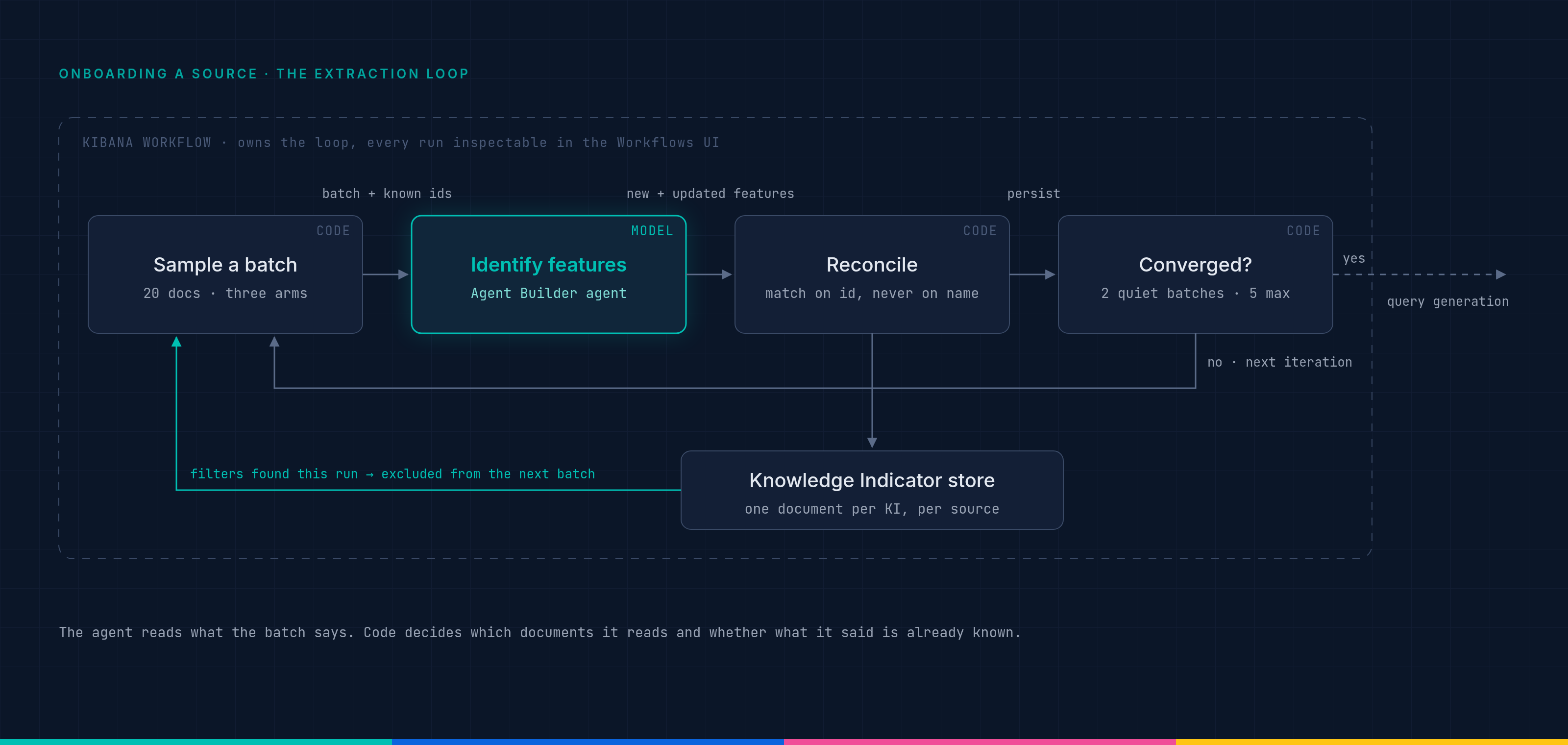Click the 'batch + known ids' label
This screenshot has height=745, width=1568.
point(387,194)
